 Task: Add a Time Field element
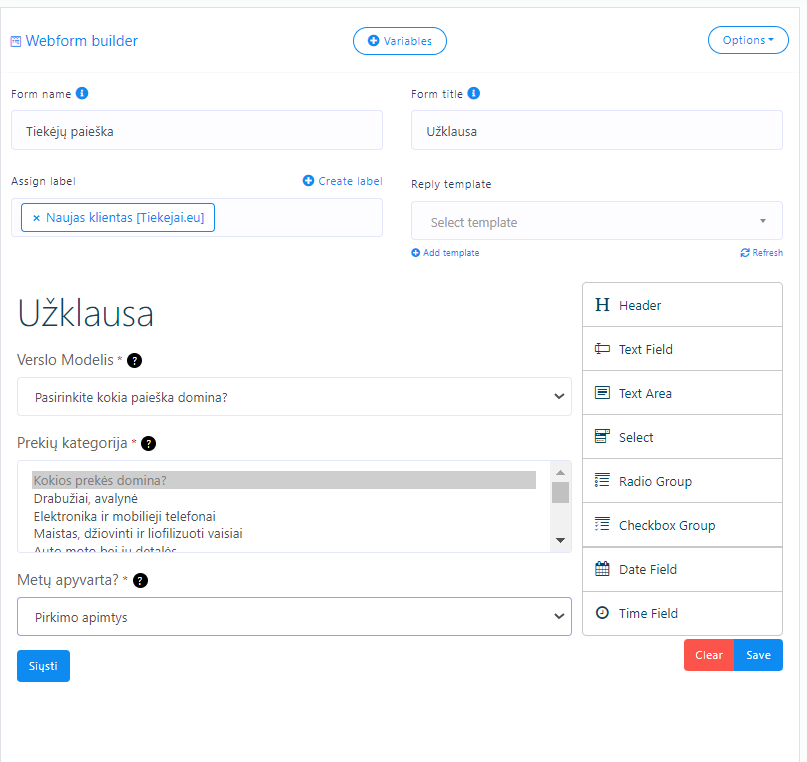point(682,613)
